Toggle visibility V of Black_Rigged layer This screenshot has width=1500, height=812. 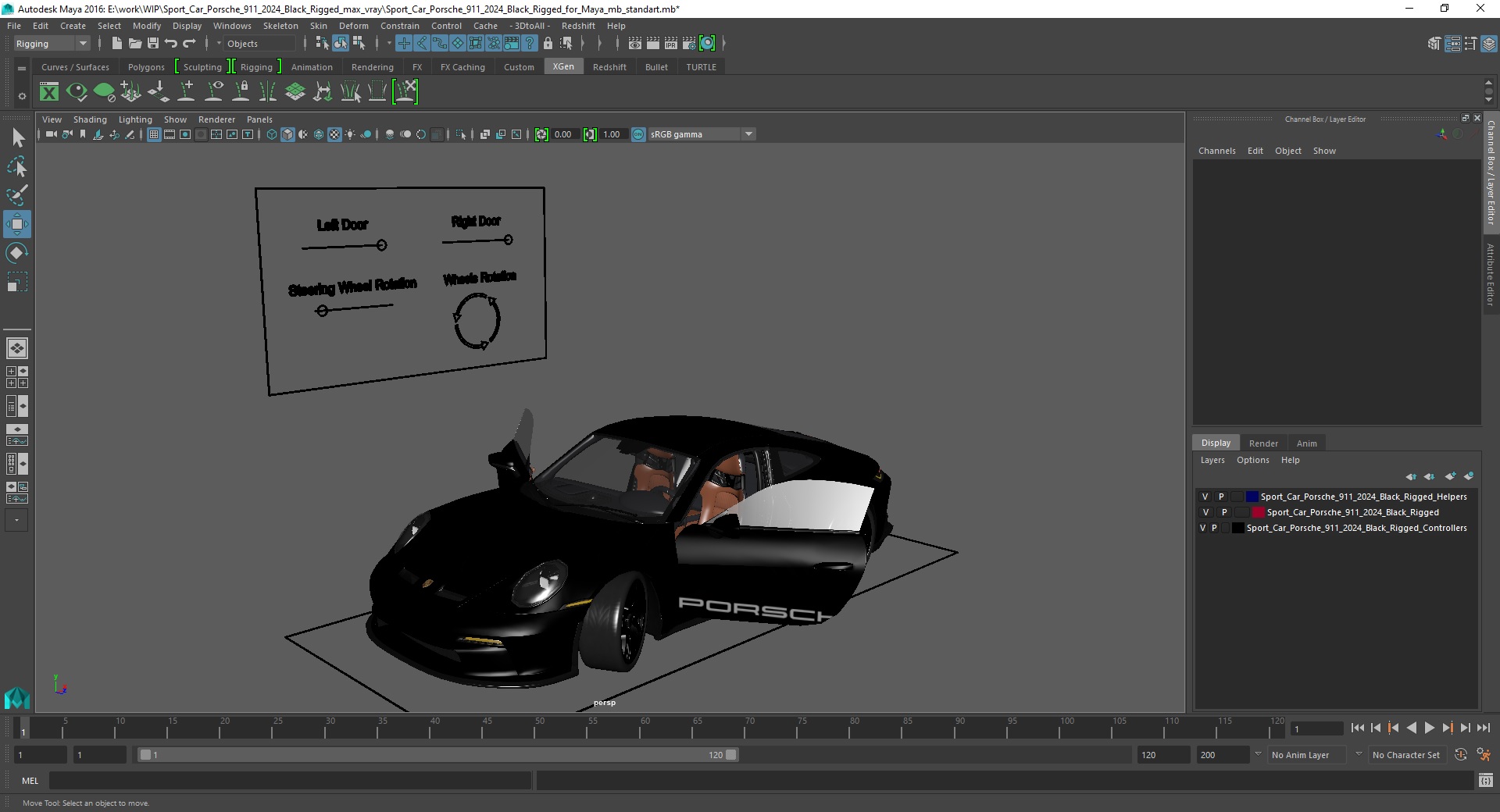[1205, 512]
